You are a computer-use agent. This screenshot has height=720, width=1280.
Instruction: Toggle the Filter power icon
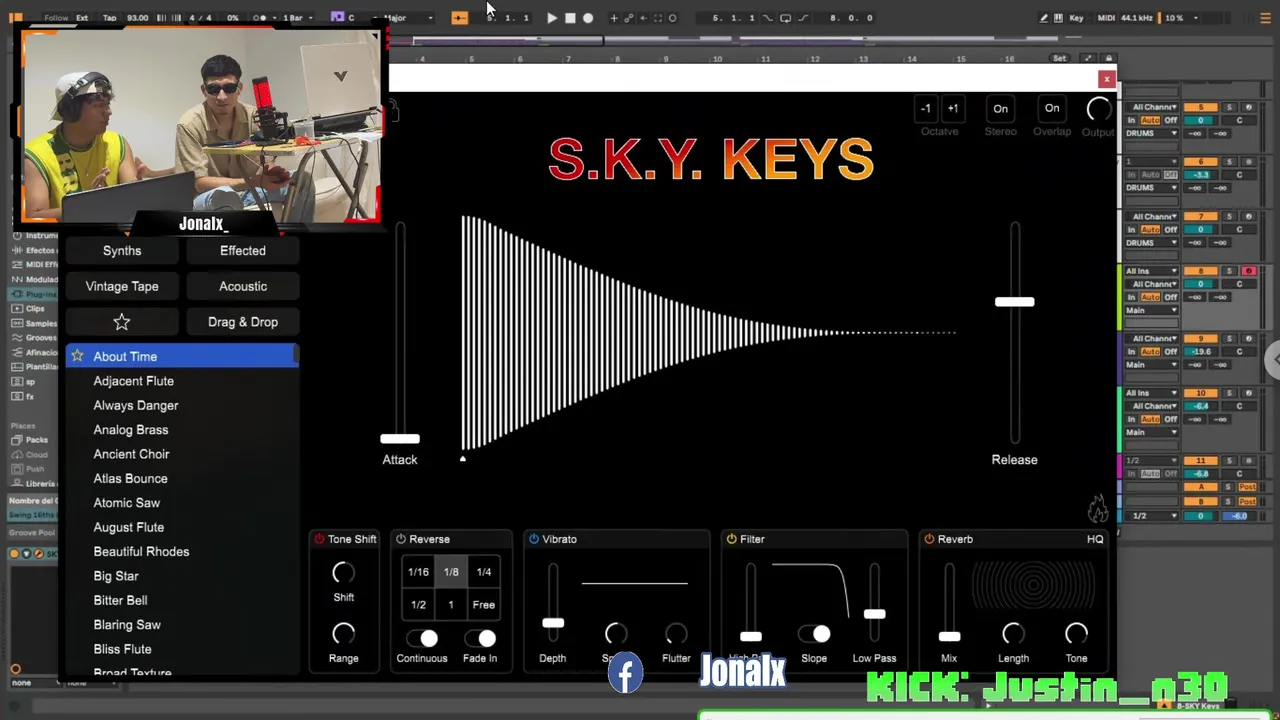click(x=732, y=539)
